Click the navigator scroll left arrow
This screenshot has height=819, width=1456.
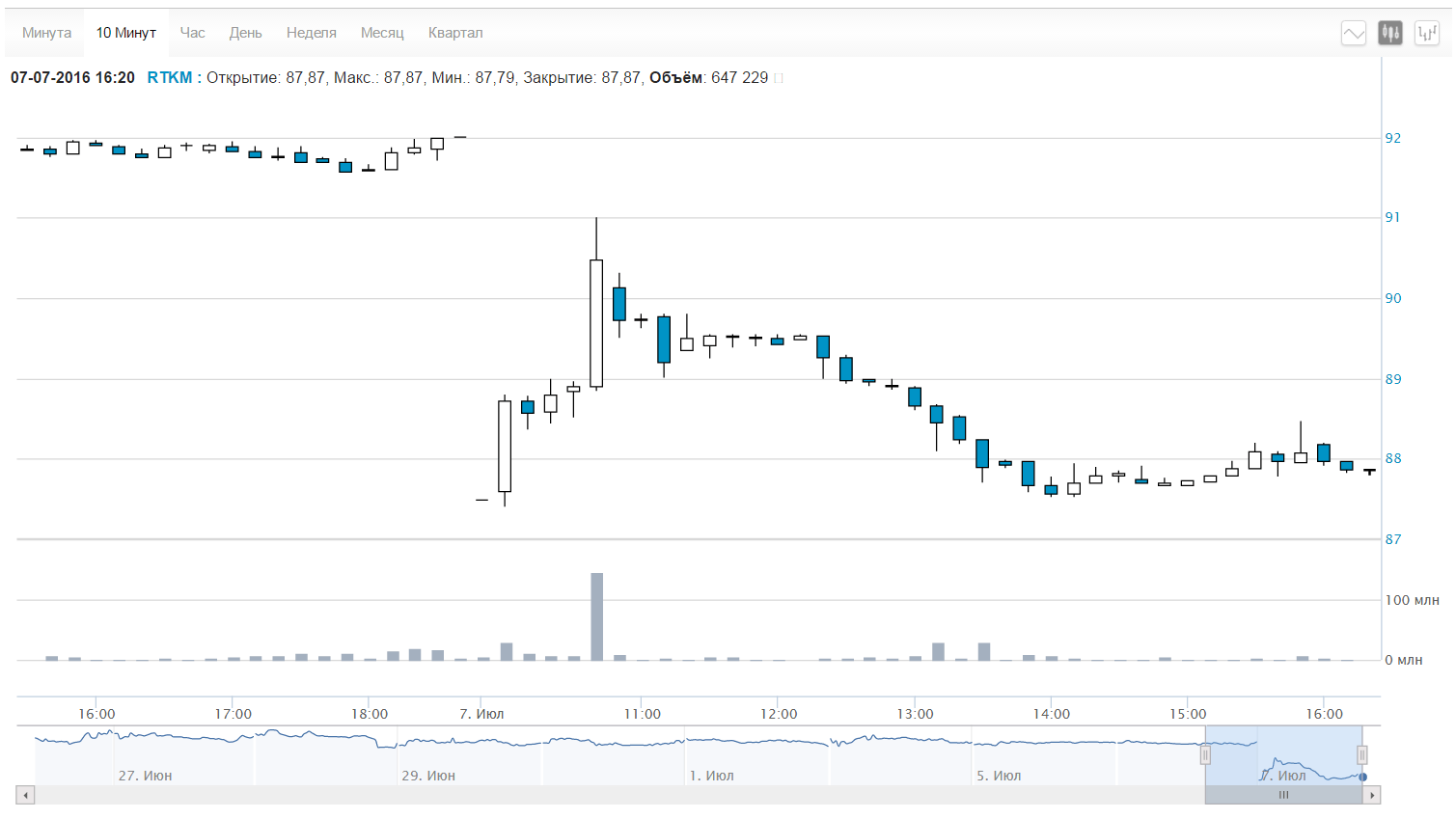(26, 795)
